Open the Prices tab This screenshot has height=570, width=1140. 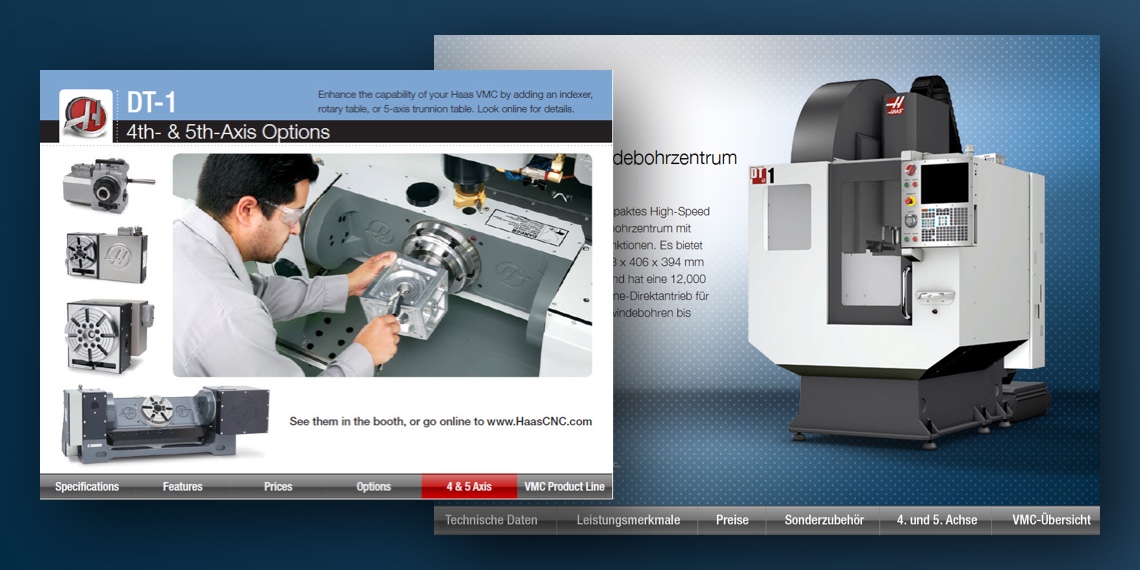278,487
